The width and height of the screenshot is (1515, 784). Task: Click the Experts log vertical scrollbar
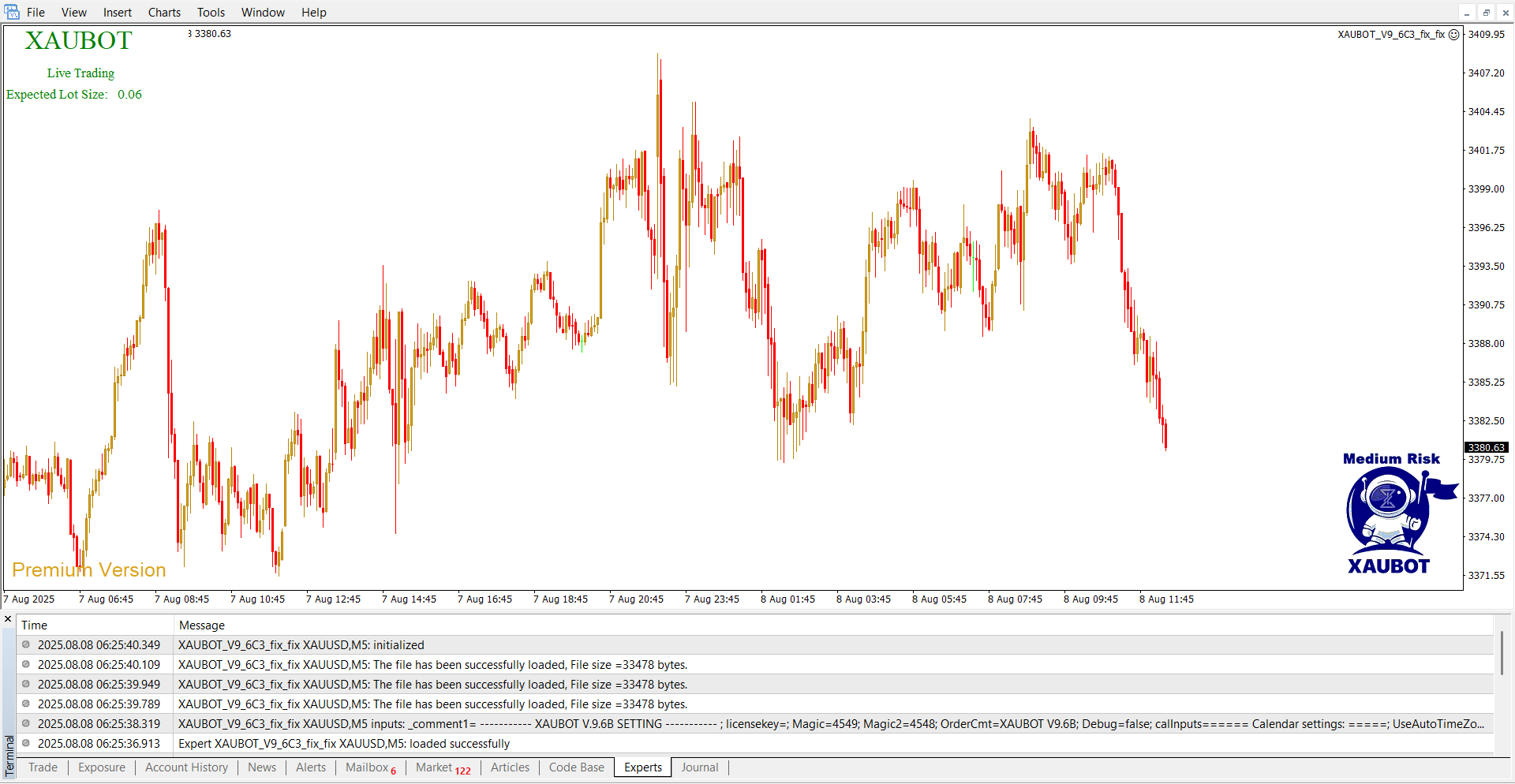coord(1502,653)
